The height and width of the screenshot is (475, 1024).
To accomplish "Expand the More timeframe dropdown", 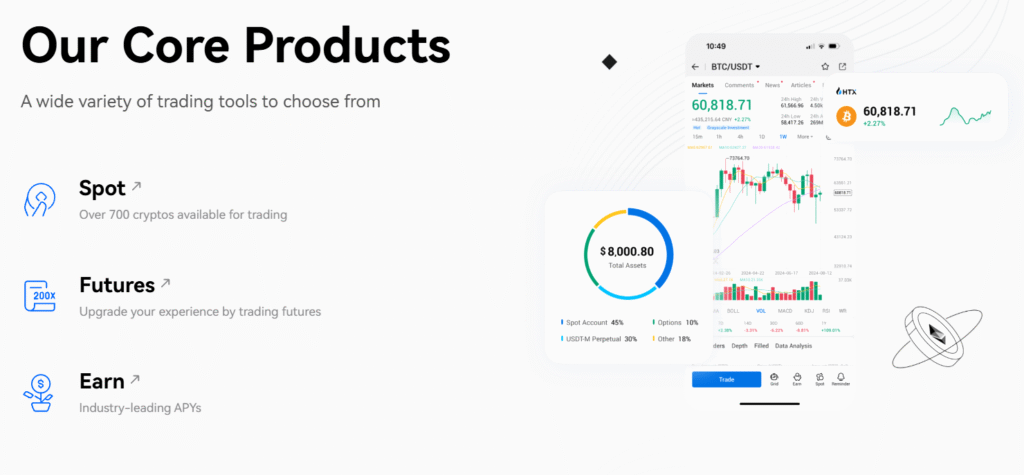I will (805, 137).
